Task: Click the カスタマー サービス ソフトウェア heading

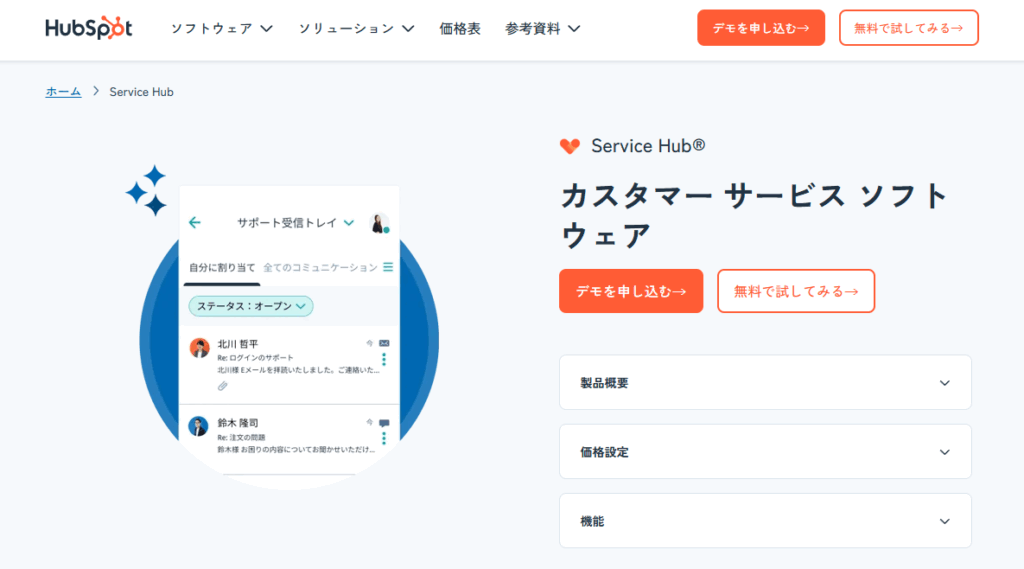Action: (755, 216)
